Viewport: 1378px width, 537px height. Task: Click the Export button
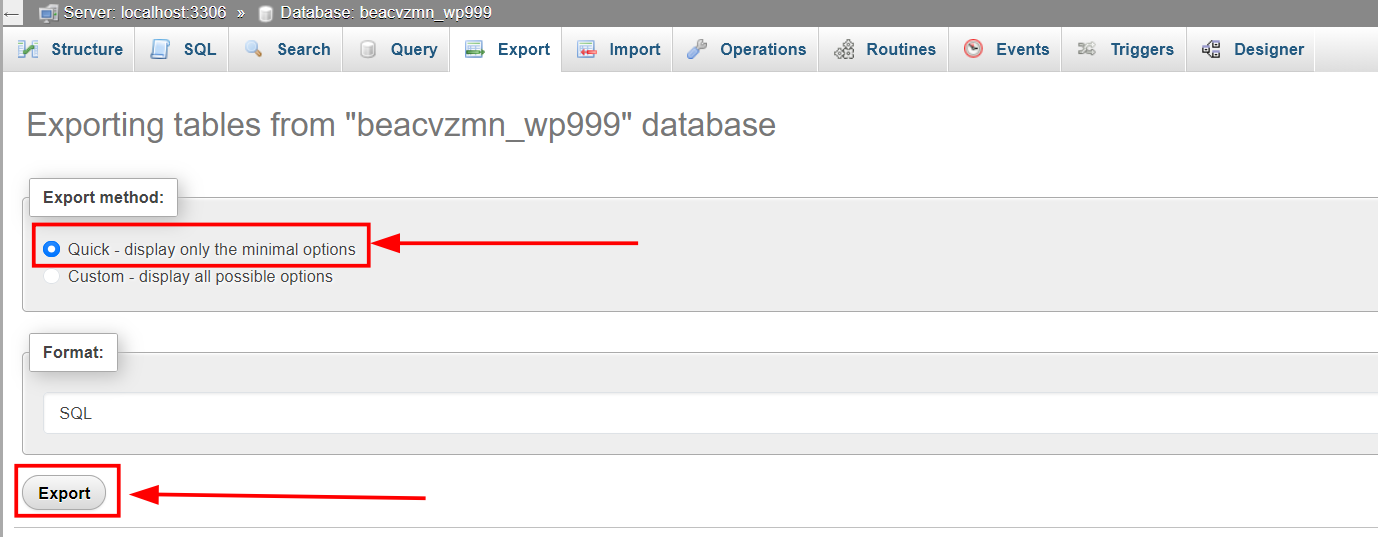pos(64,493)
